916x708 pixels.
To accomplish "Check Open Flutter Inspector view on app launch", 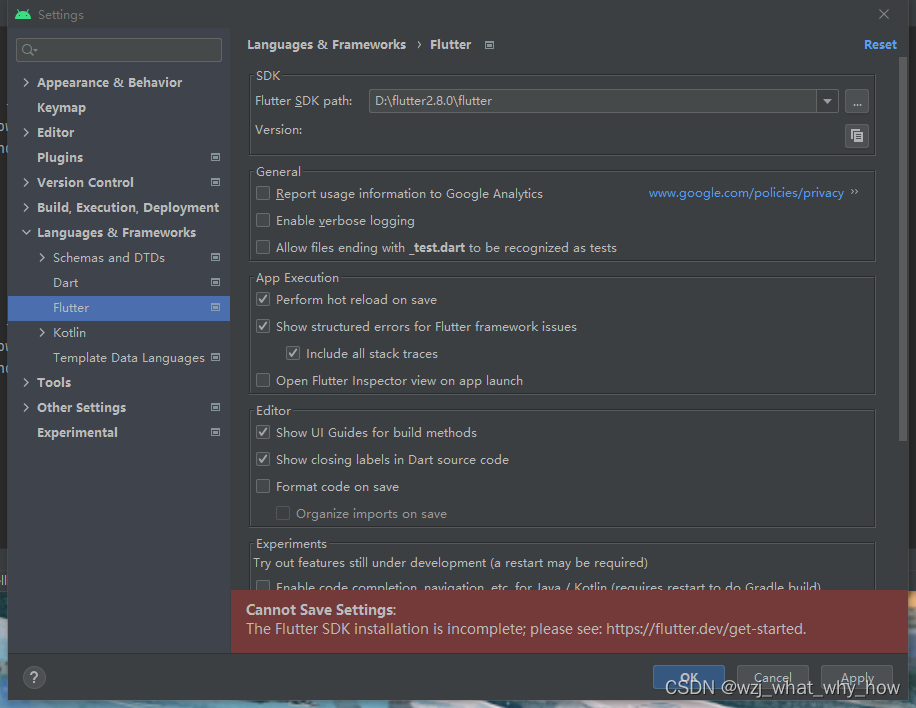I will tap(263, 380).
